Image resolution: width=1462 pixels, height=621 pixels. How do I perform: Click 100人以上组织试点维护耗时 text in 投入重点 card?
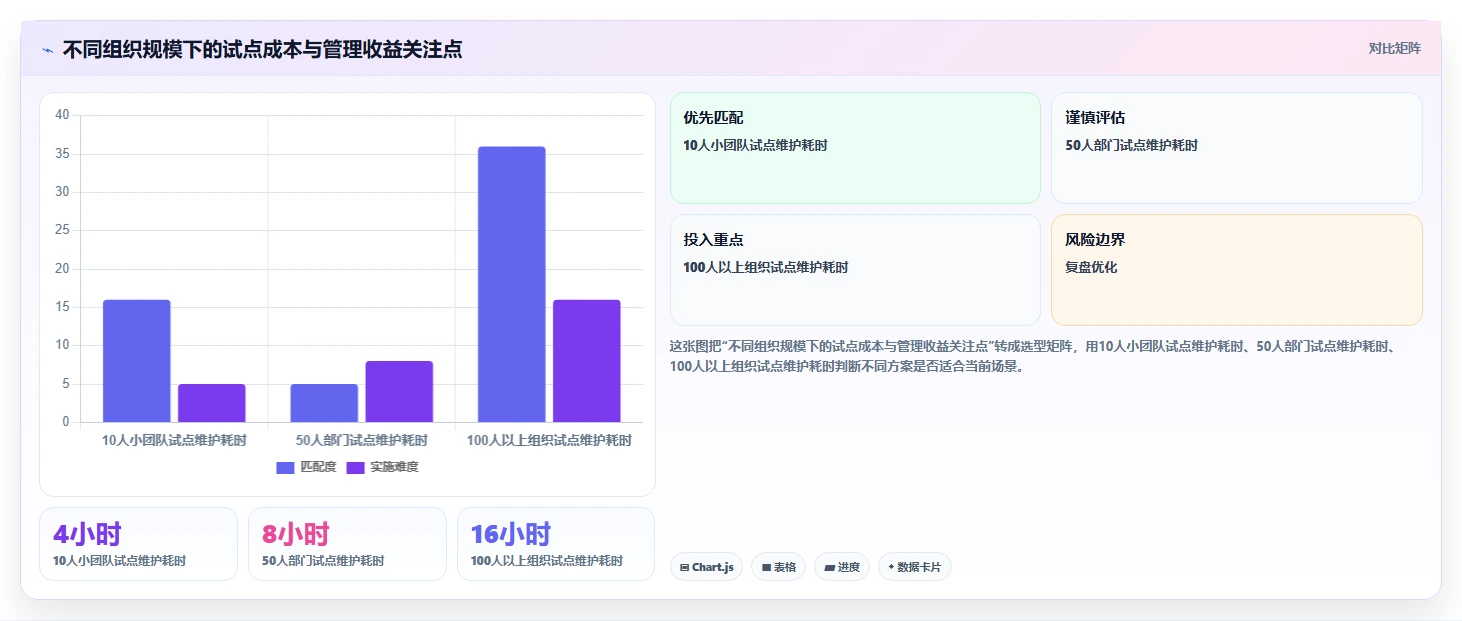[765, 268]
